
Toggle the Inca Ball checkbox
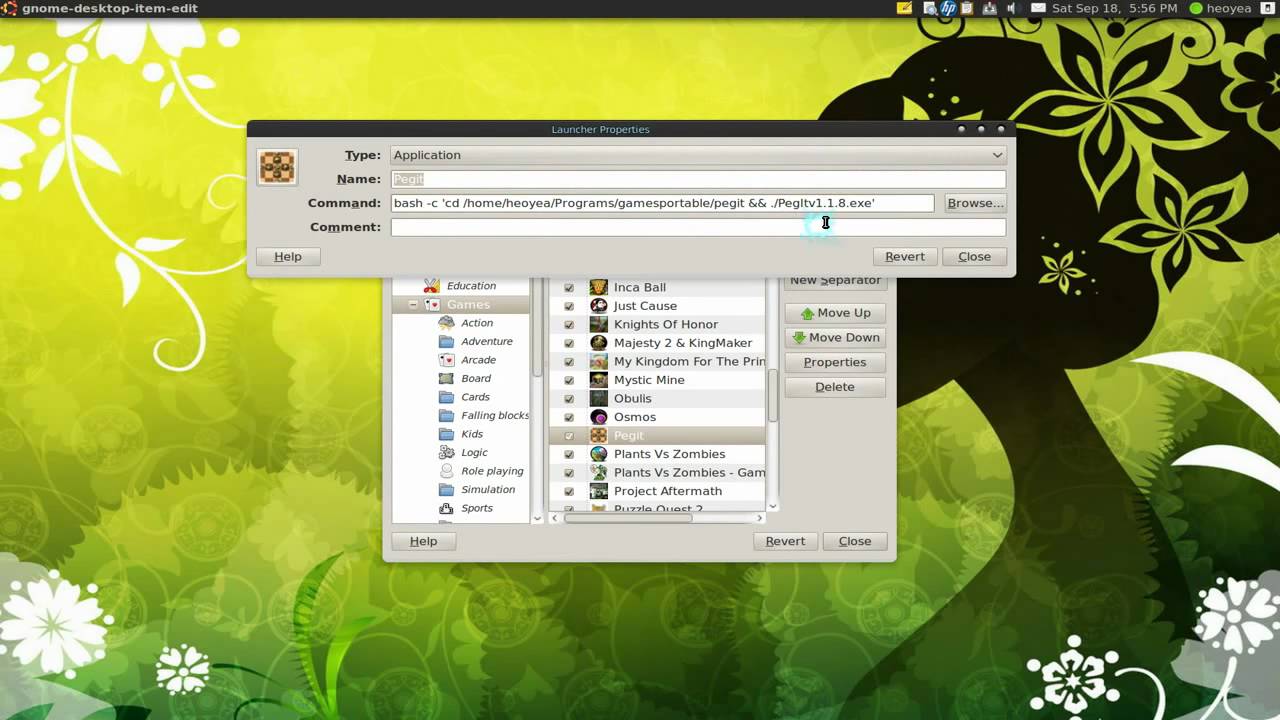569,288
